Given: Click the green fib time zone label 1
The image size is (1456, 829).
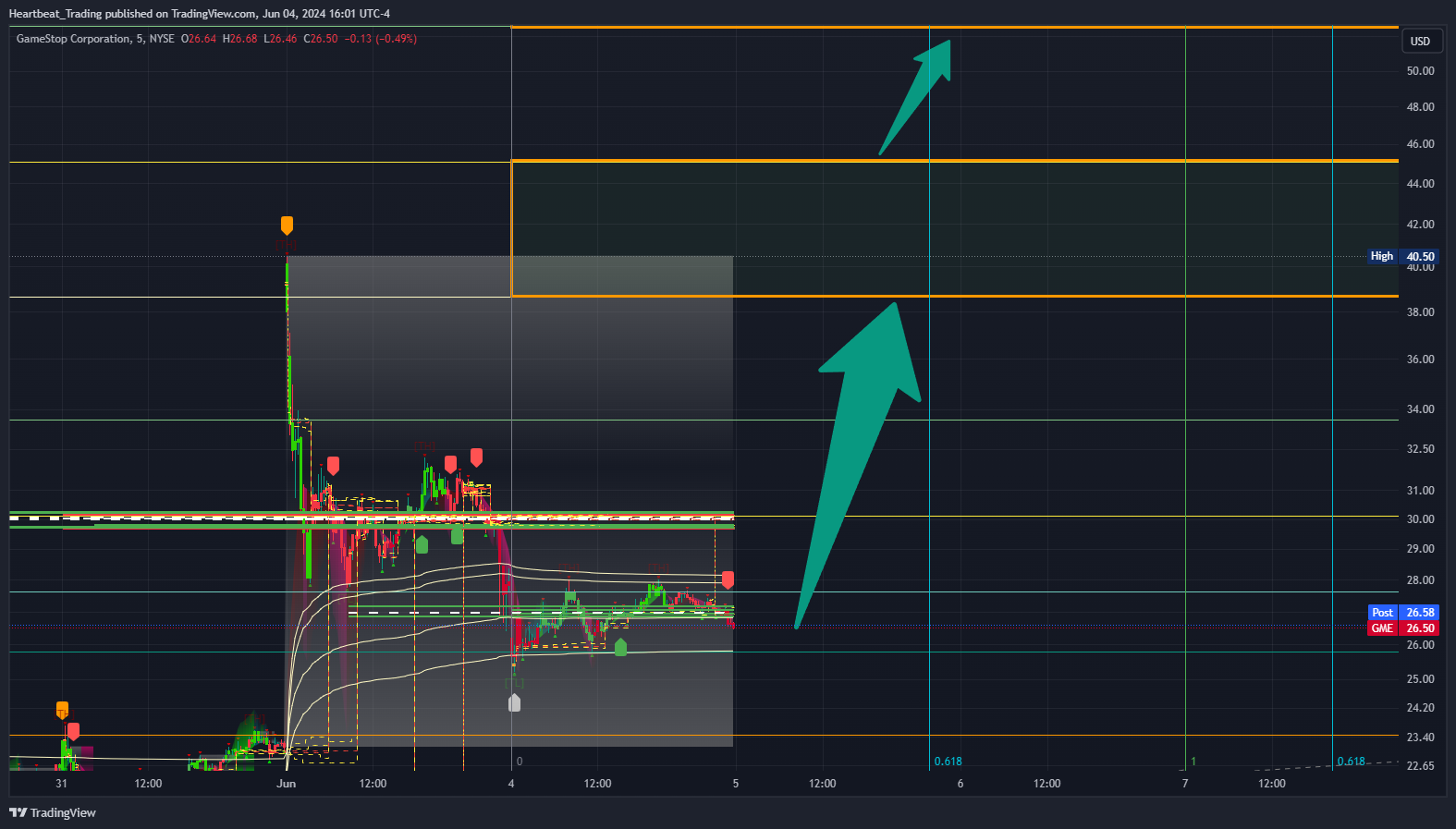Looking at the screenshot, I should [x=1193, y=761].
